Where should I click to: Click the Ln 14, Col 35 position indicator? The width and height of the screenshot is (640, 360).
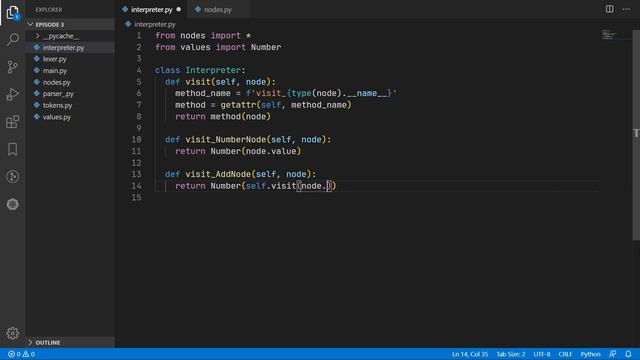pos(470,354)
